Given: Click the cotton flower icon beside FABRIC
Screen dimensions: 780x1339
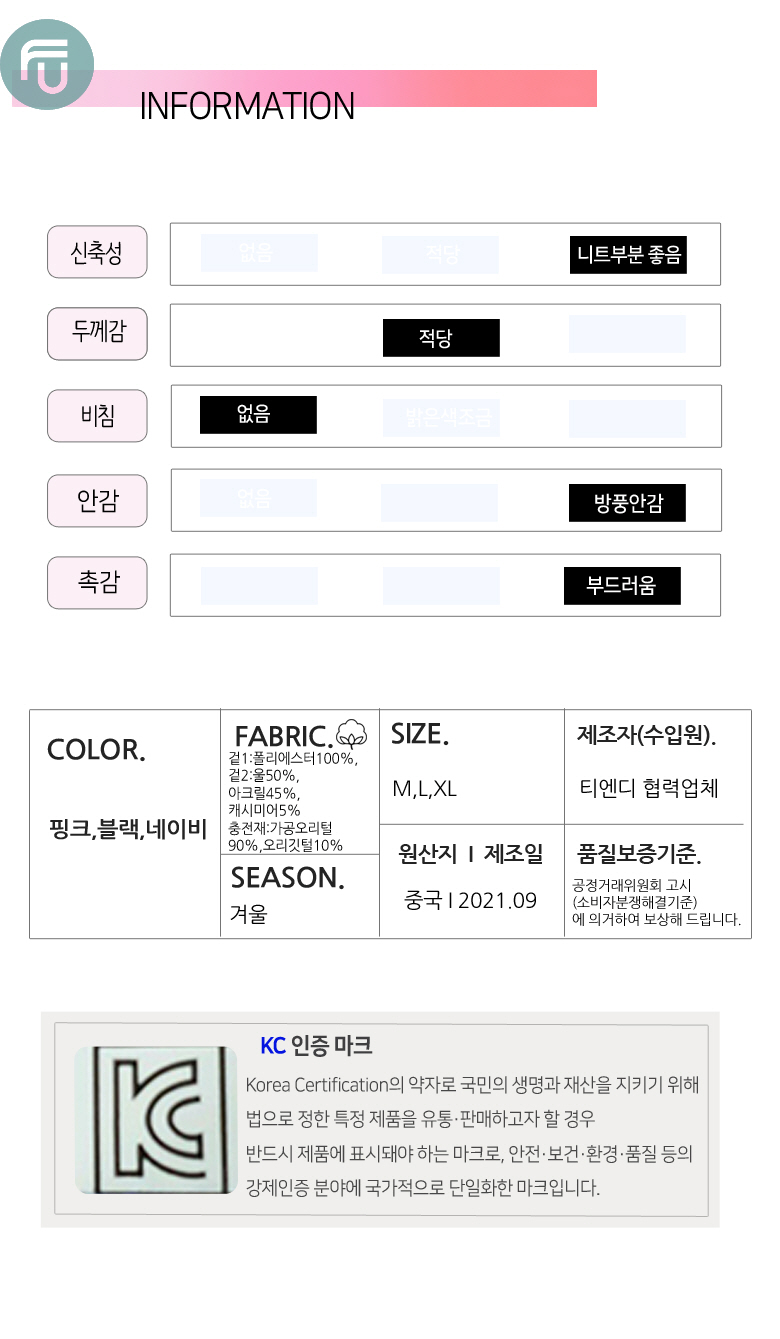Looking at the screenshot, I should pos(351,734).
